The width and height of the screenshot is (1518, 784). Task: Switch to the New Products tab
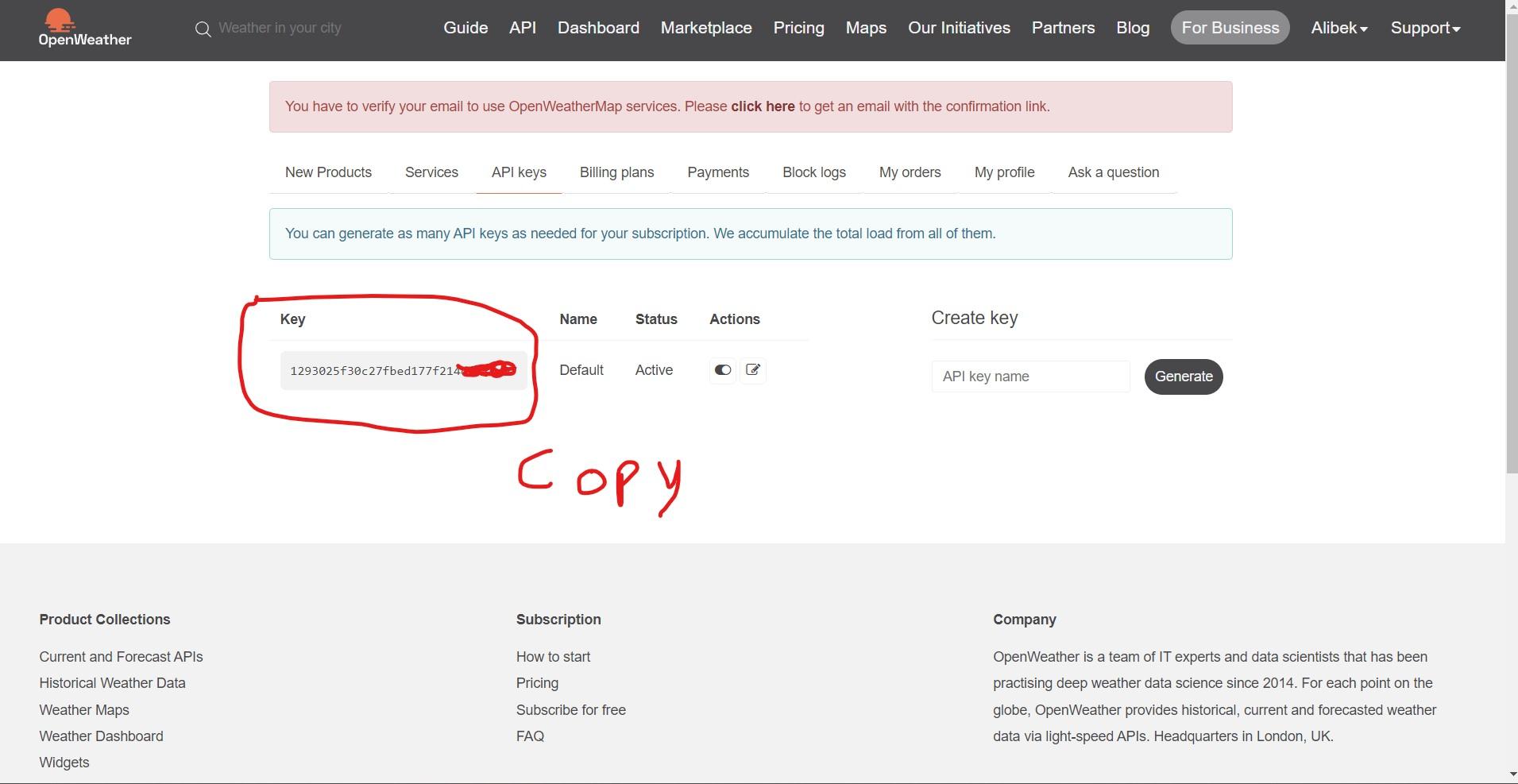pyautogui.click(x=328, y=172)
